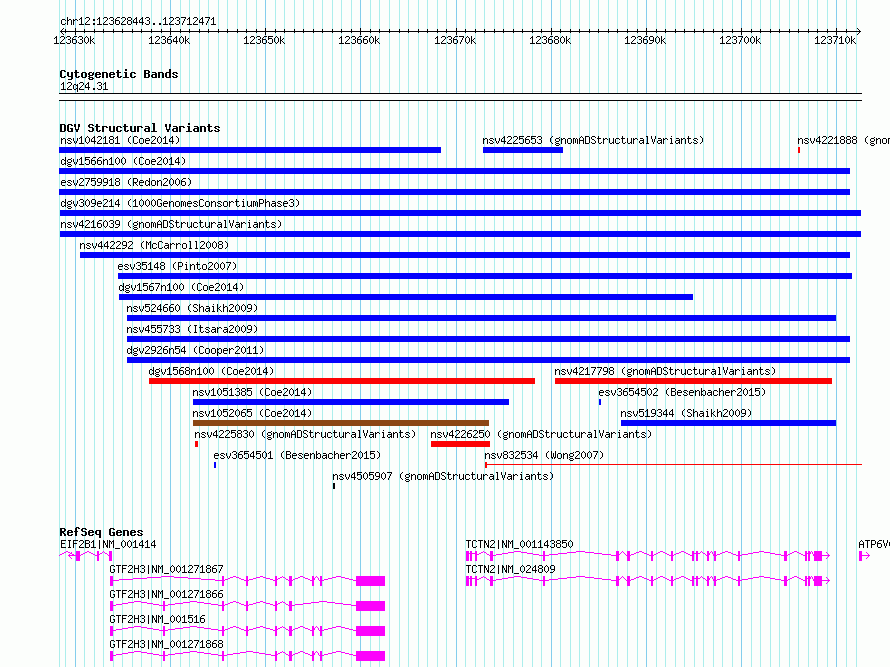This screenshot has height=667, width=890.
Task: Click the 123700k ruler tick label
Action: pyautogui.click(x=740, y=40)
